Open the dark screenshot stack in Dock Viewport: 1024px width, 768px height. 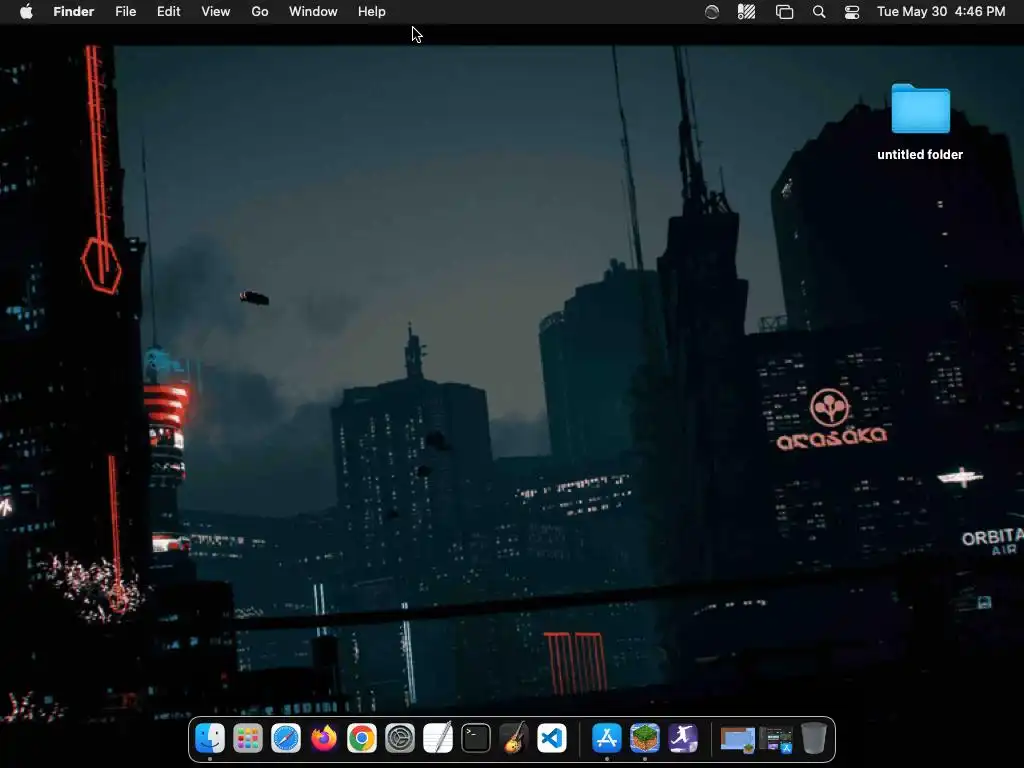click(x=776, y=739)
